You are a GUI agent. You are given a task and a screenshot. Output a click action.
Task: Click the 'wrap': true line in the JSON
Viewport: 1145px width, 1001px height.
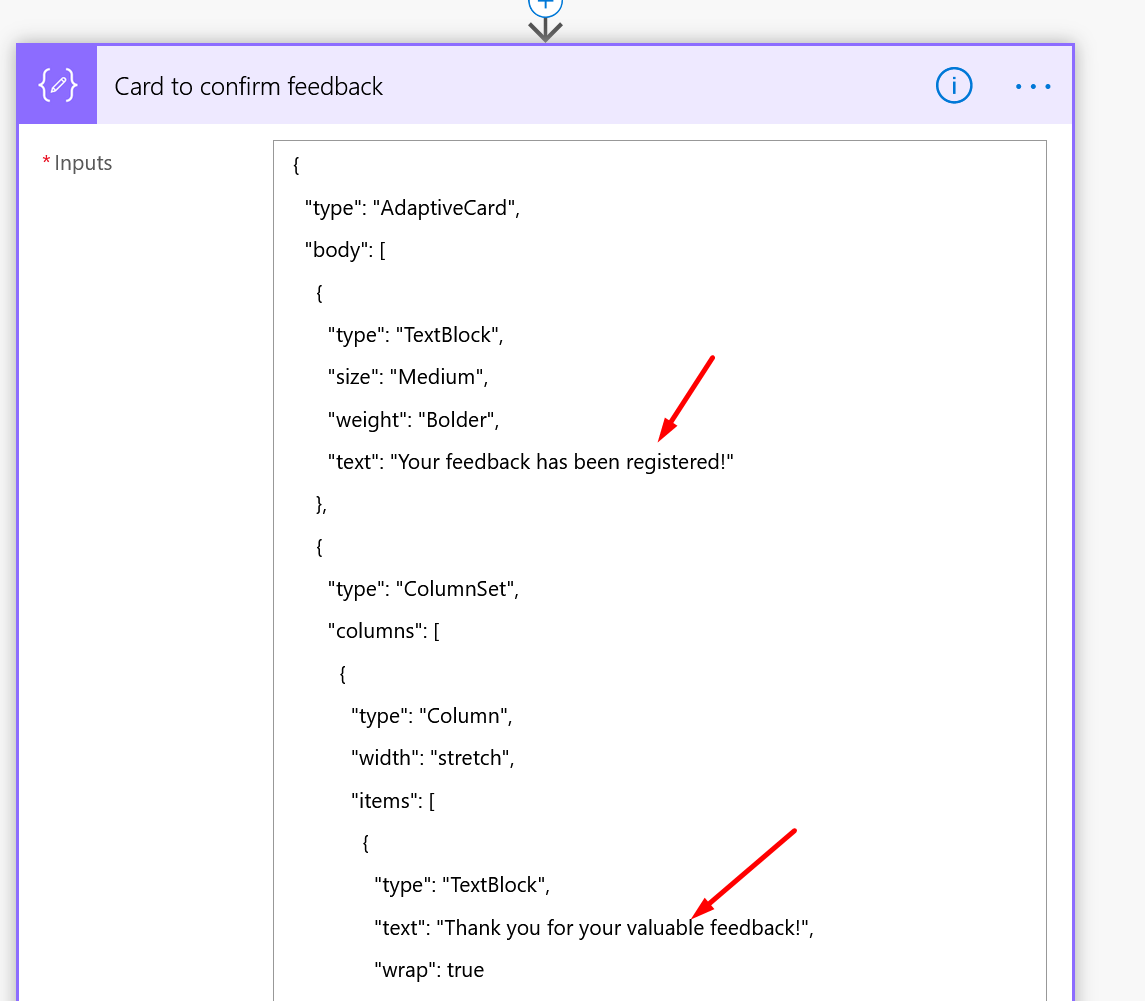click(430, 969)
